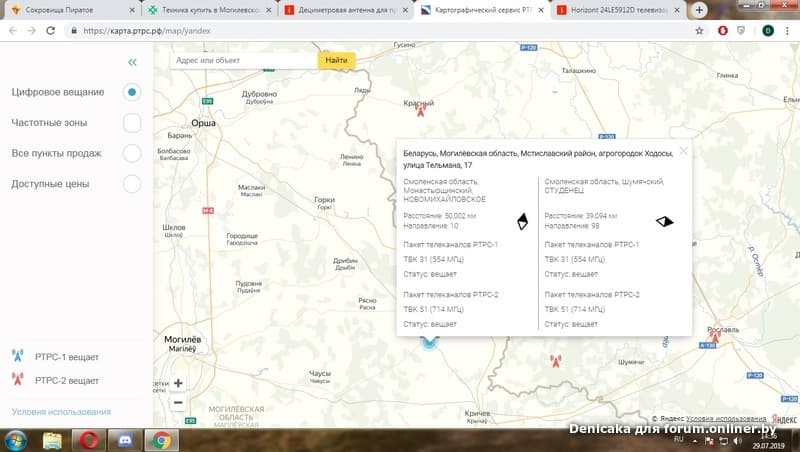Open the Windows Start menu
This screenshot has height=452, width=800.
[x=15, y=441]
